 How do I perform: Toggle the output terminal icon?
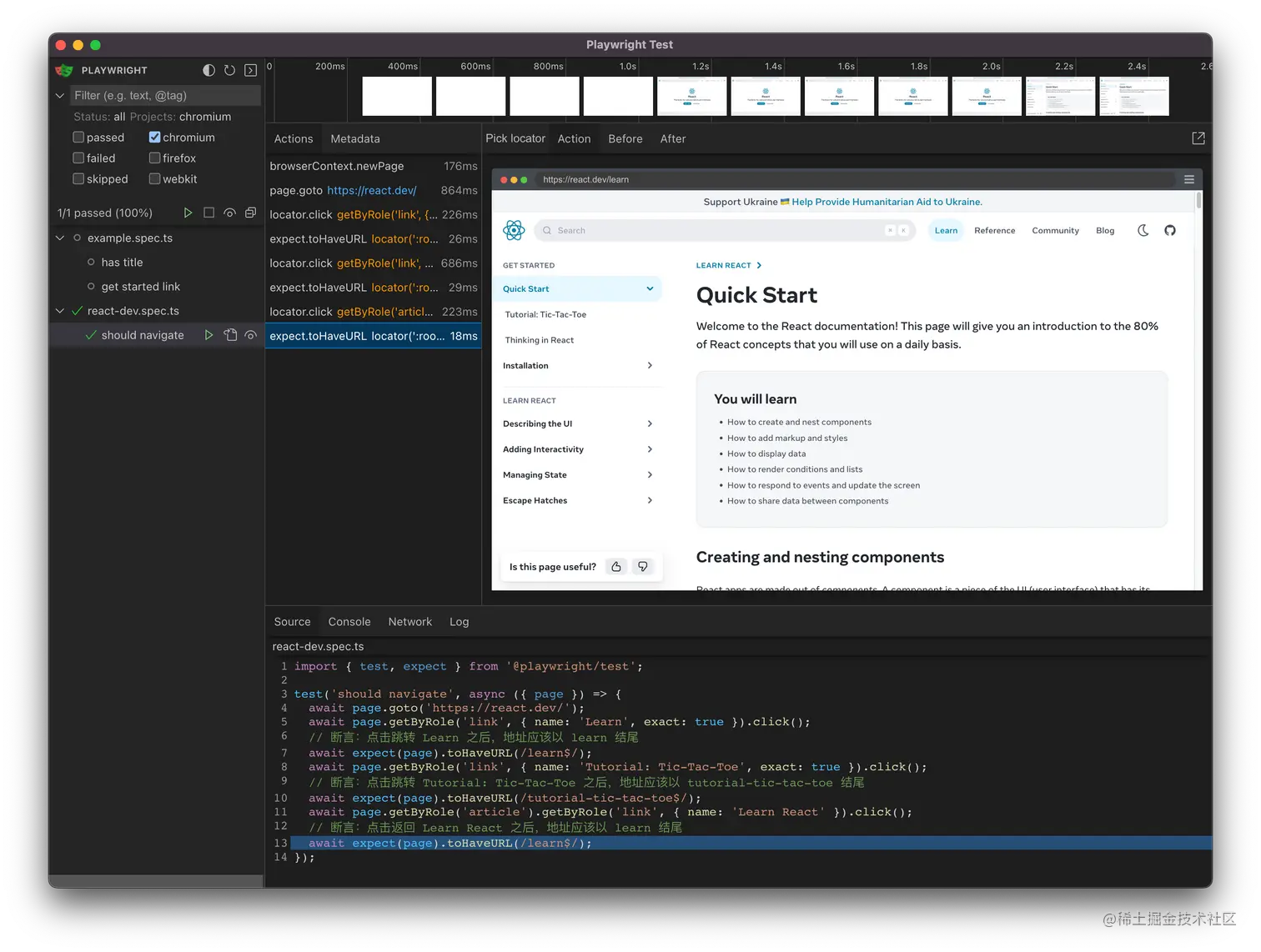coord(250,70)
